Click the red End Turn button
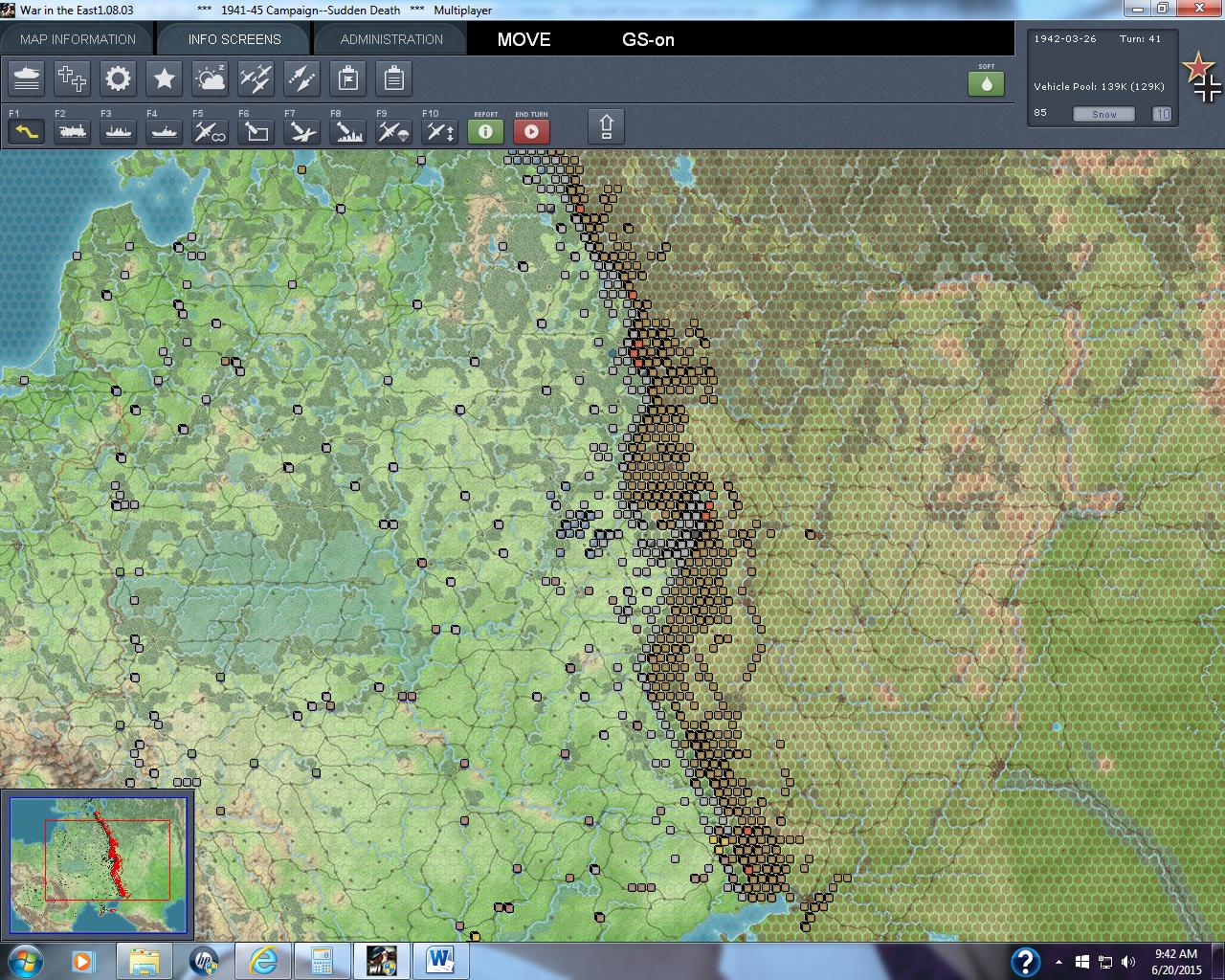The width and height of the screenshot is (1225, 980). pos(532,130)
